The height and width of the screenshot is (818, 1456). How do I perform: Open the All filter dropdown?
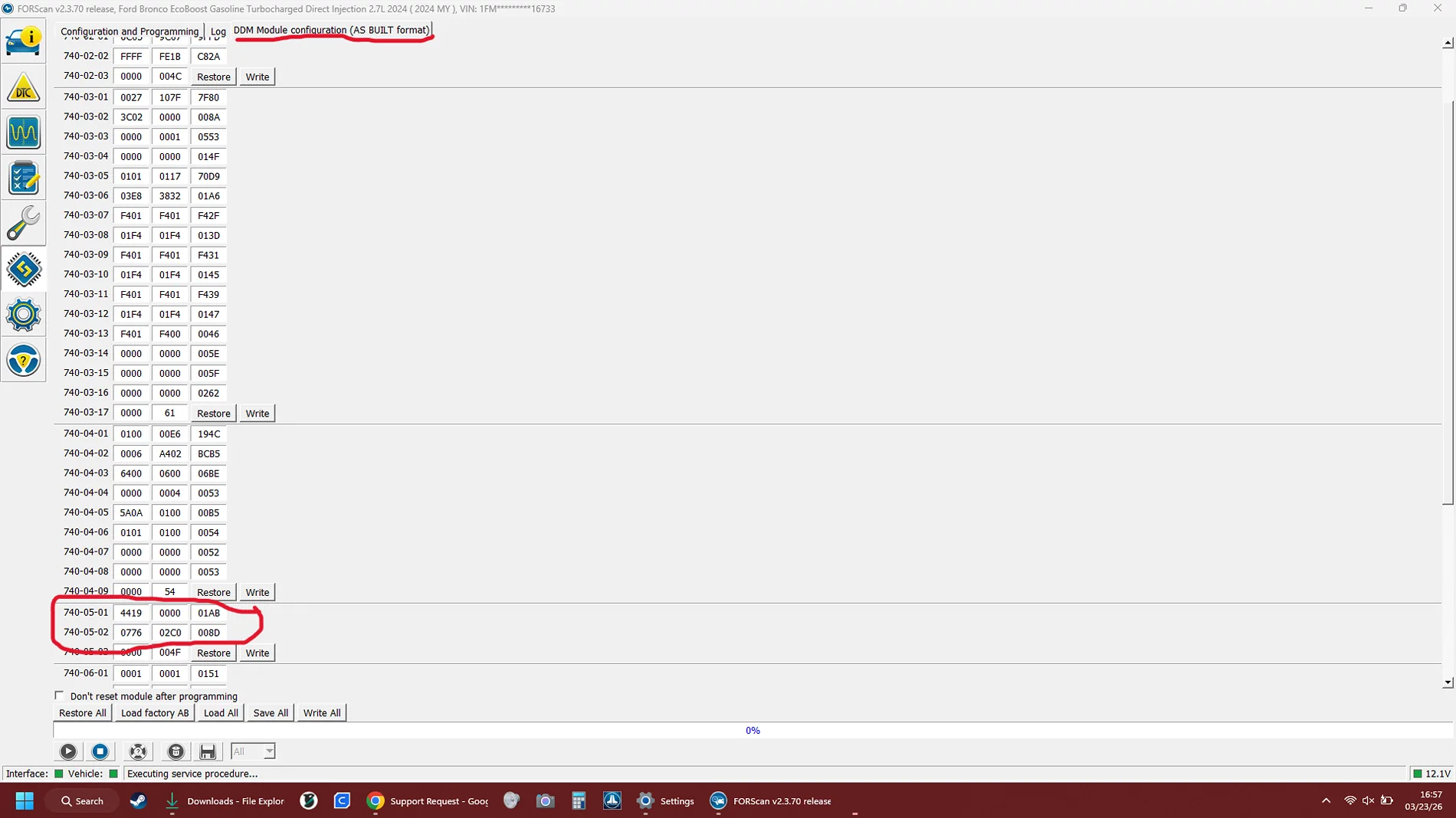pyautogui.click(x=253, y=751)
